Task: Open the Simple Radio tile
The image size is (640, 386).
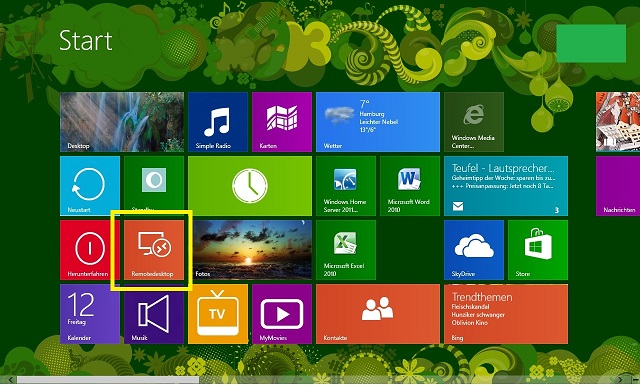Action: click(x=218, y=122)
